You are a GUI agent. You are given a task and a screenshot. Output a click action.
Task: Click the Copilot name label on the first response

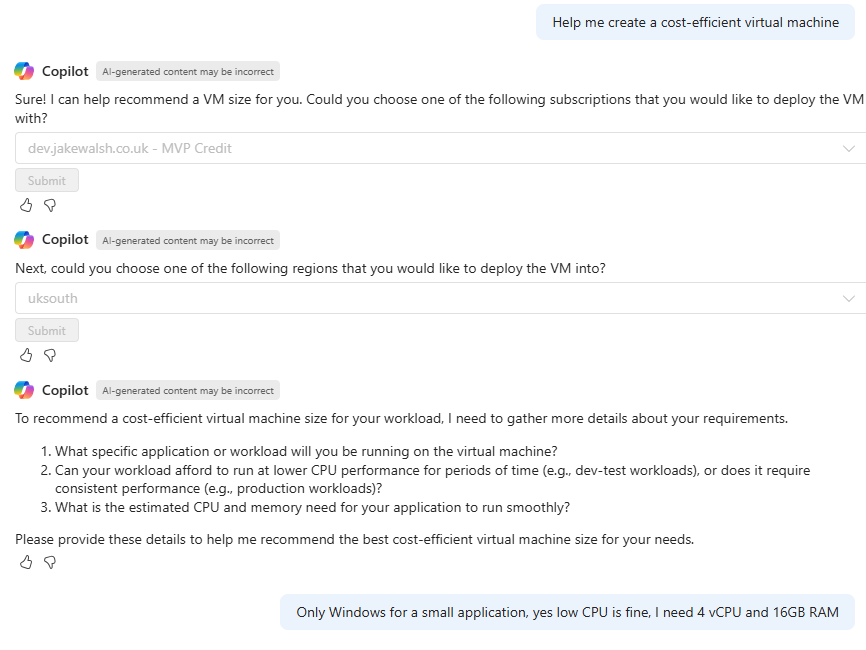click(65, 71)
